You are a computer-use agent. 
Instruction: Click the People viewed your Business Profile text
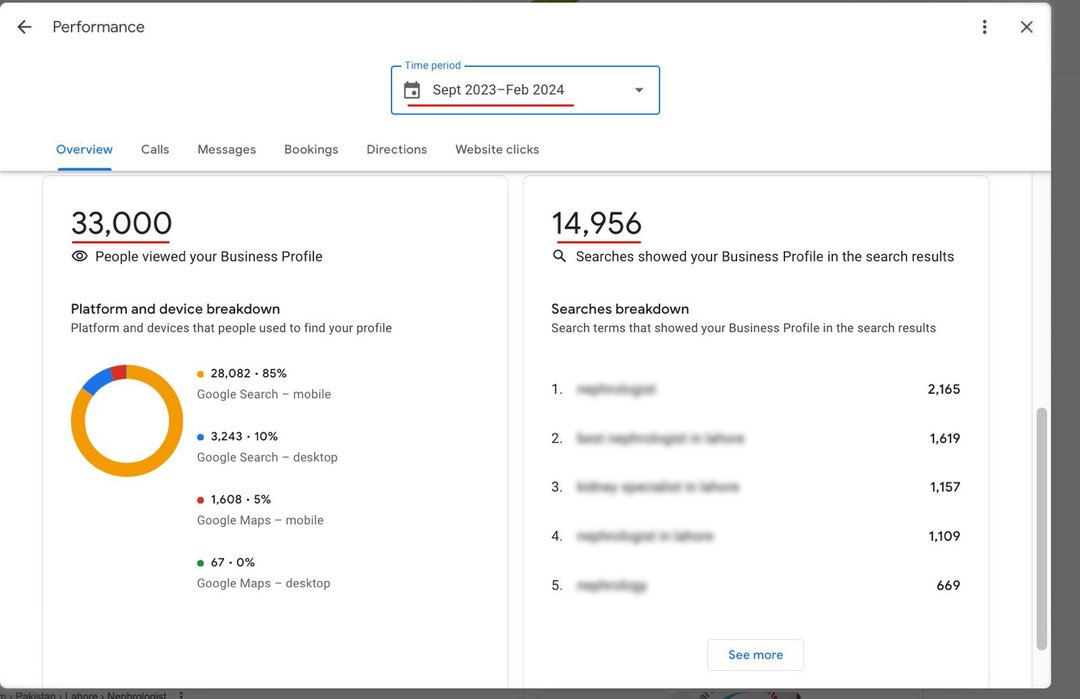click(209, 256)
